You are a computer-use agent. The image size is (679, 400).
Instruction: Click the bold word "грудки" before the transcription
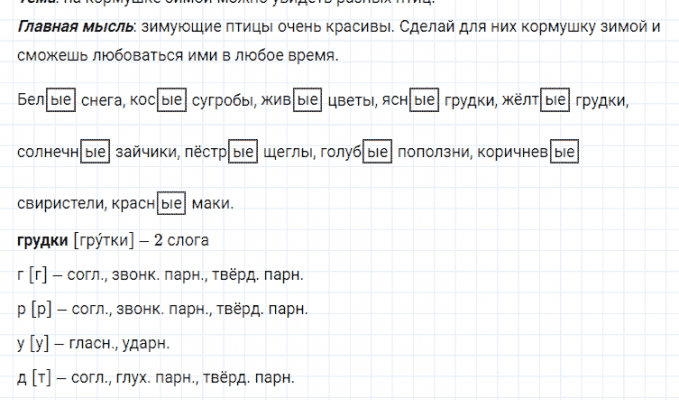coord(43,241)
